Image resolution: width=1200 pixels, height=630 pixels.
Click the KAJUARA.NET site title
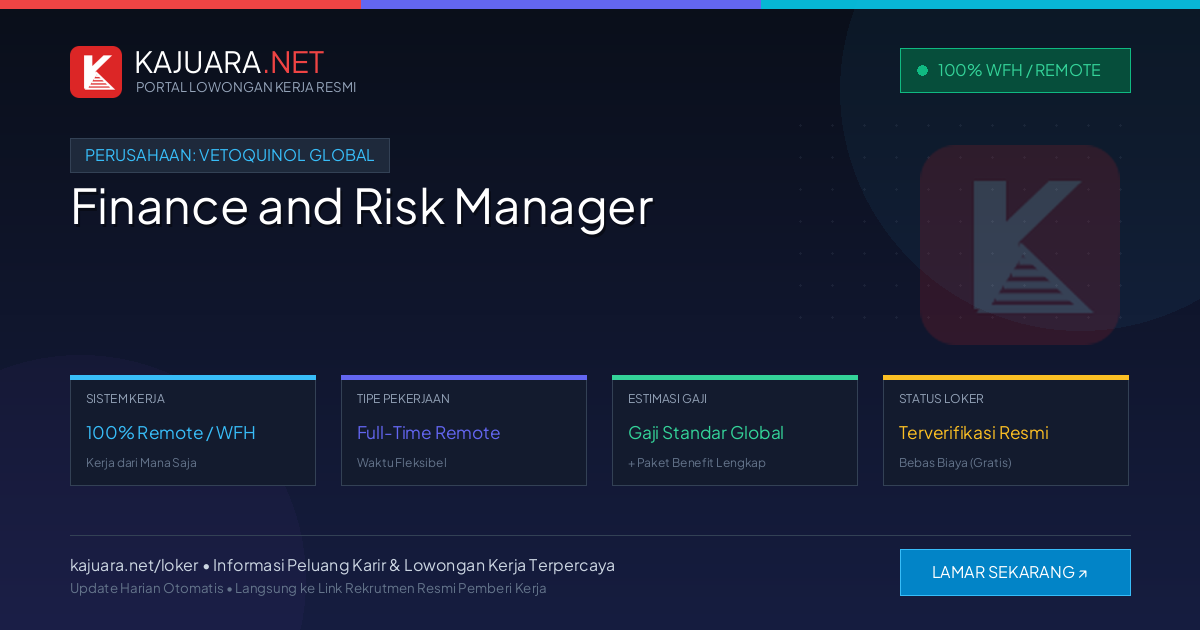[229, 62]
